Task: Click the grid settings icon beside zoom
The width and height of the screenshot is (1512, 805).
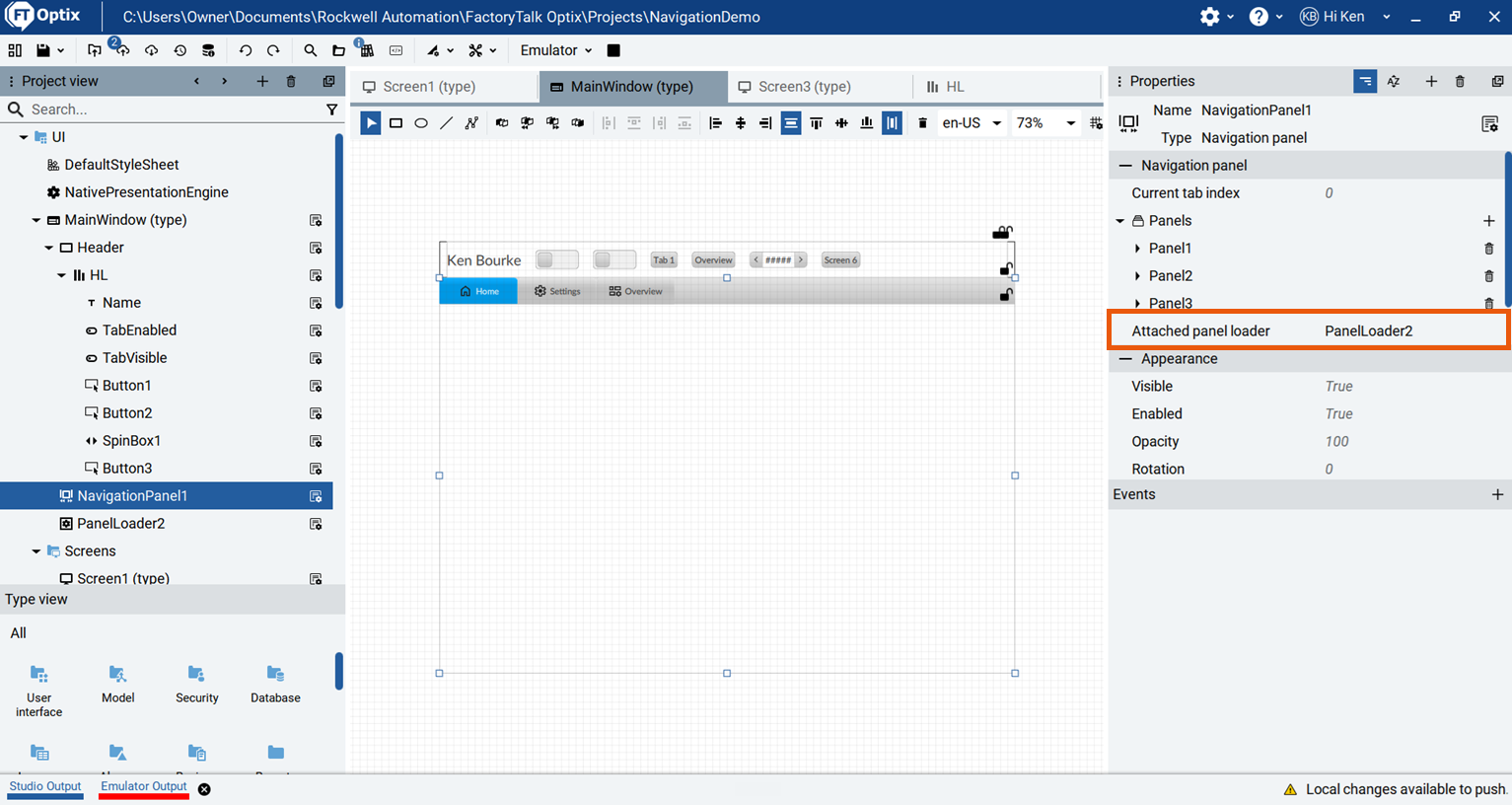Action: click(x=1096, y=123)
